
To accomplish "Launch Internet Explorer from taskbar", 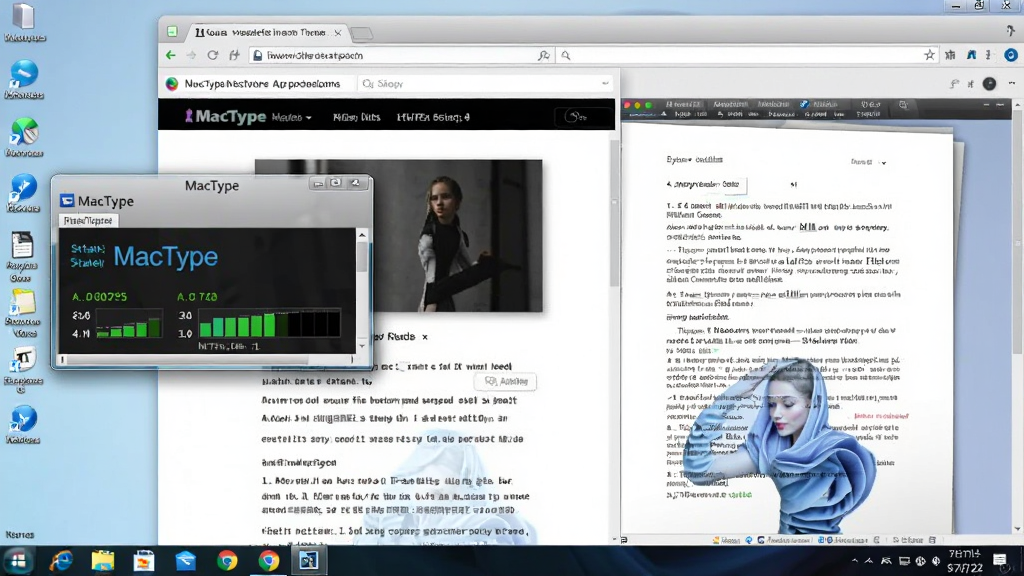I will coord(61,560).
